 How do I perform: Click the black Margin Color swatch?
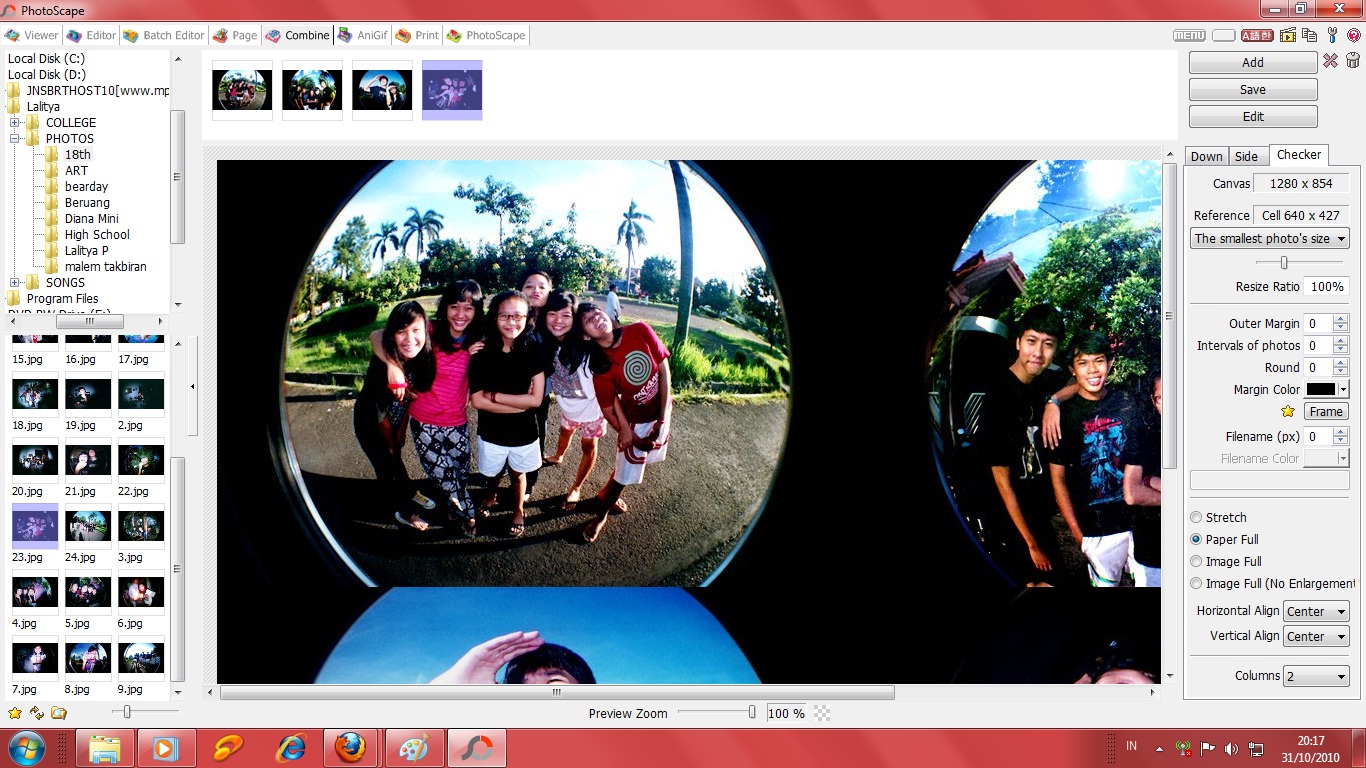point(1321,389)
